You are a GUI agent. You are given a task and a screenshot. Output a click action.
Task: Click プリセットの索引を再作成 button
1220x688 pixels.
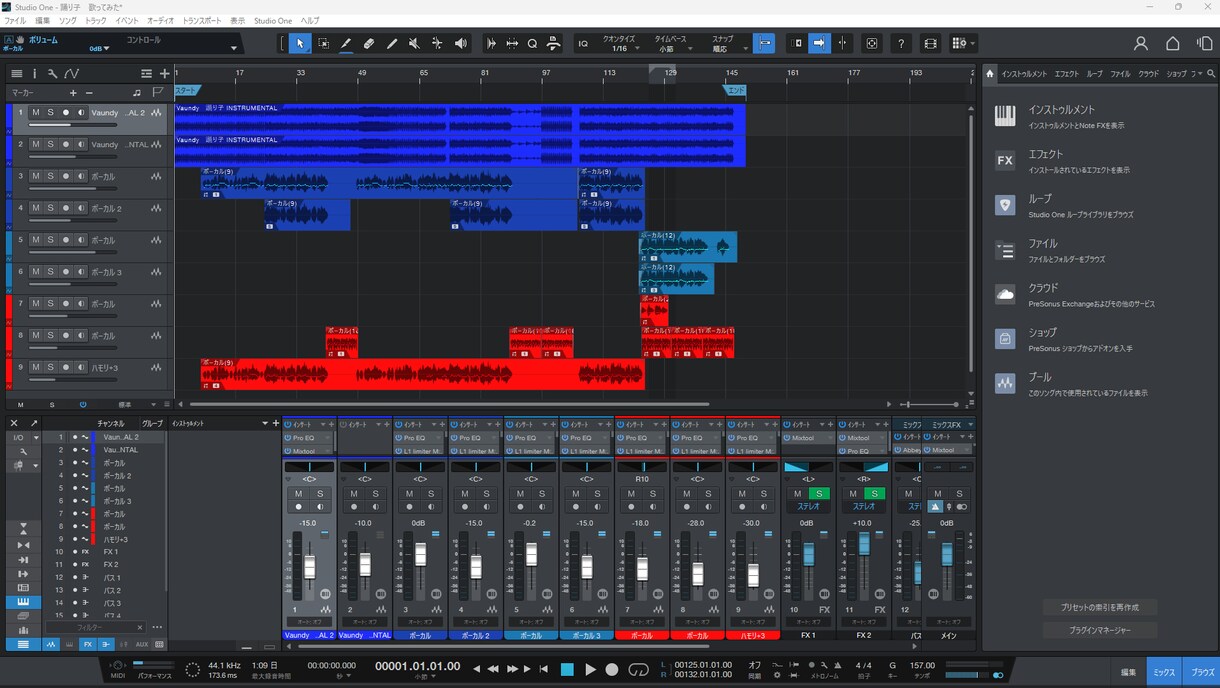[x=1099, y=607]
